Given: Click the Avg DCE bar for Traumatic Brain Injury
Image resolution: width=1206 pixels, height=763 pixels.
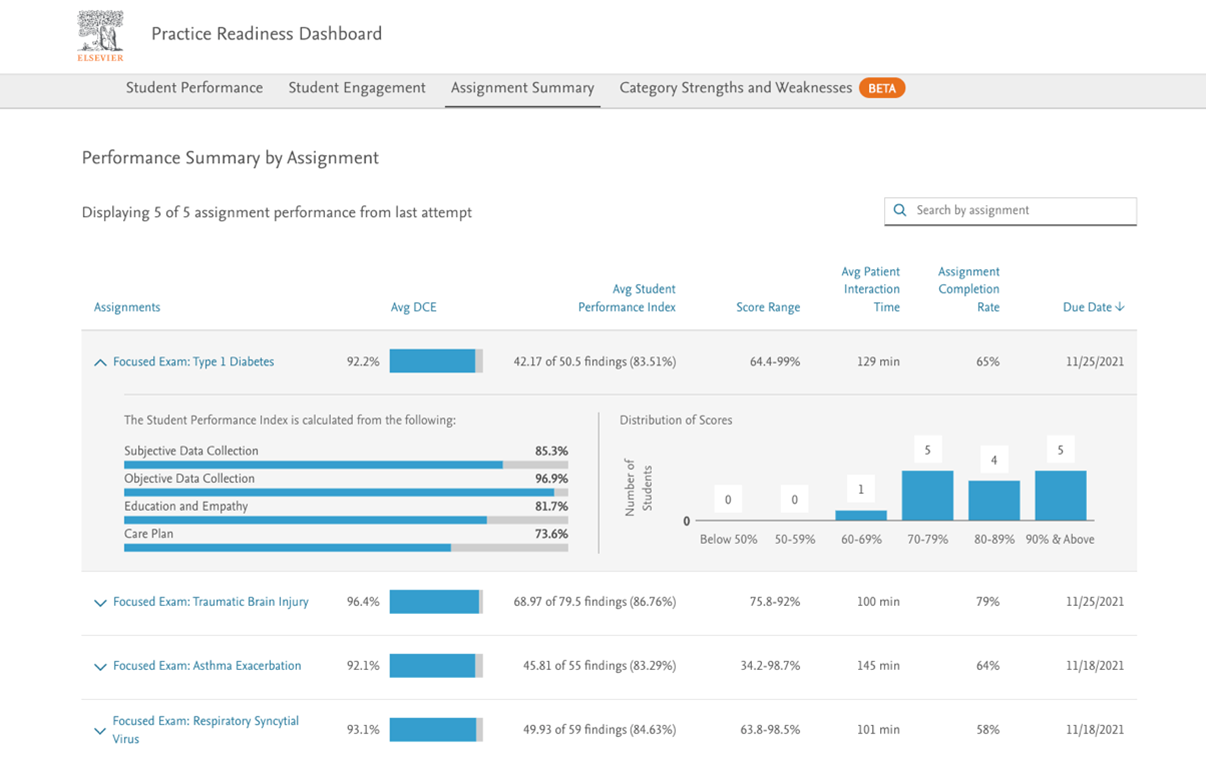Looking at the screenshot, I should coord(434,602).
